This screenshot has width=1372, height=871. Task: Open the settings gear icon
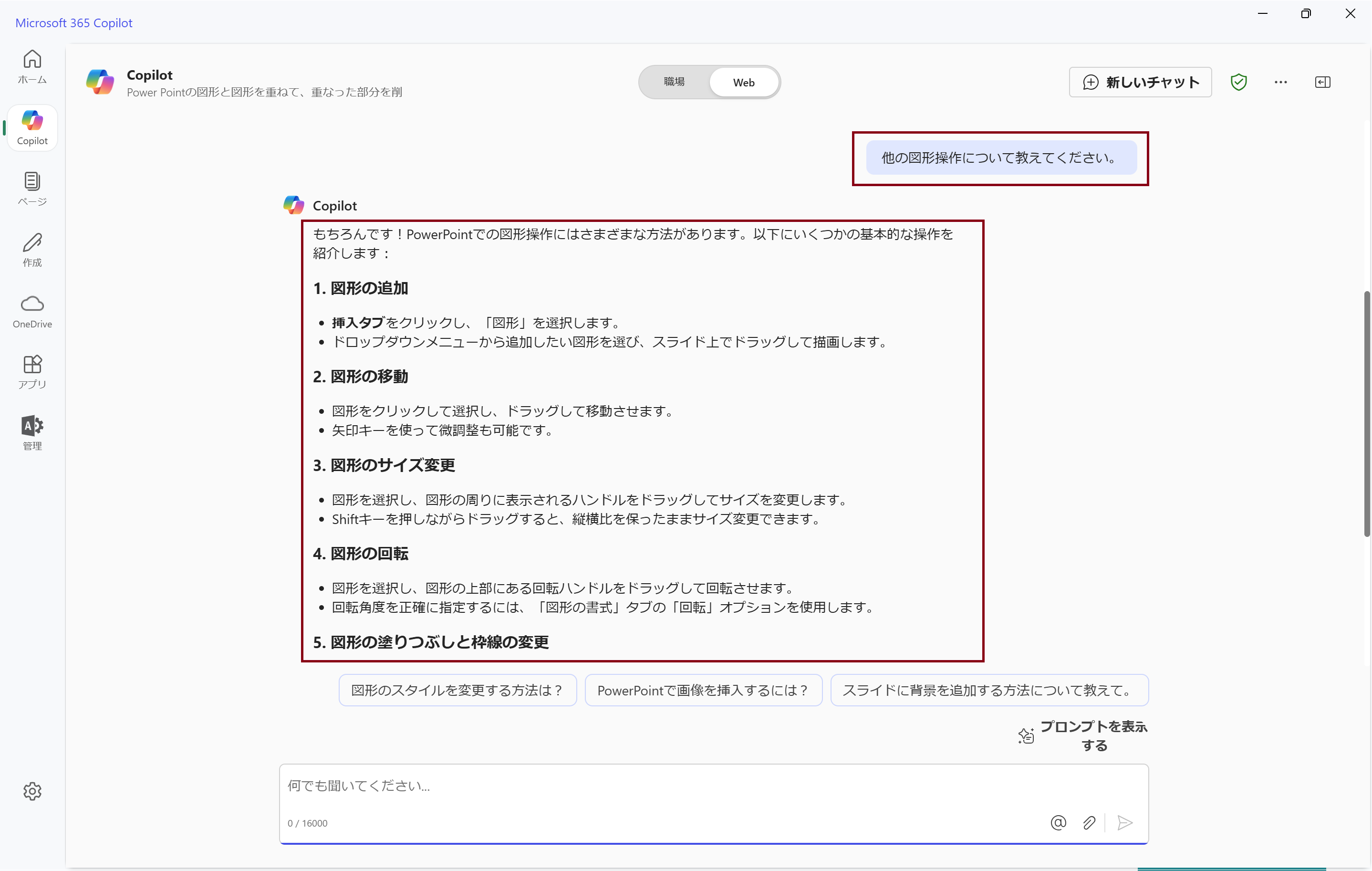[32, 791]
